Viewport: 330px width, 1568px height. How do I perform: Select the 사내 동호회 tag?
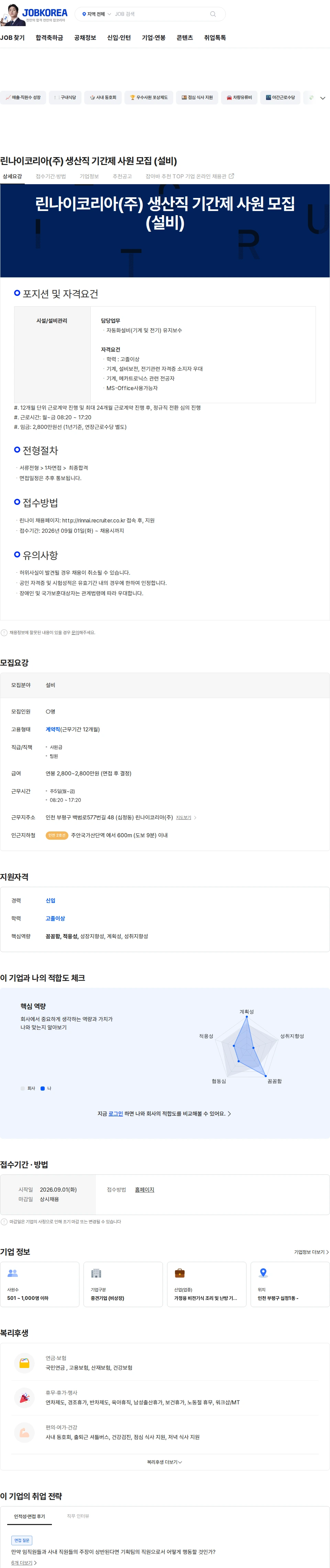click(103, 97)
